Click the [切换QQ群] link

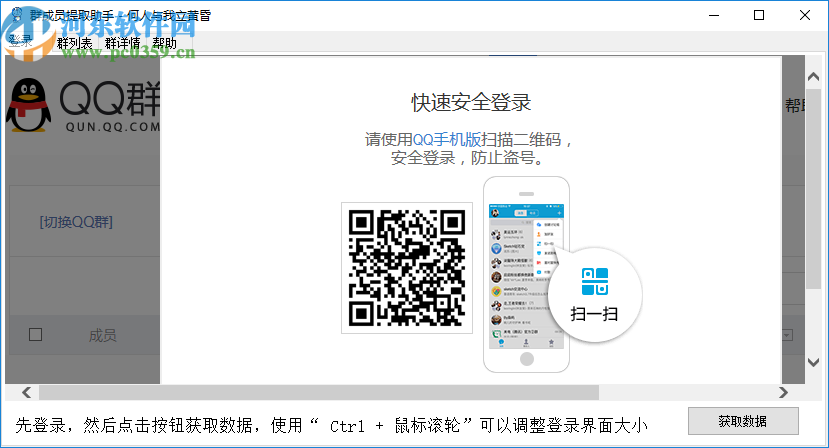tap(76, 222)
